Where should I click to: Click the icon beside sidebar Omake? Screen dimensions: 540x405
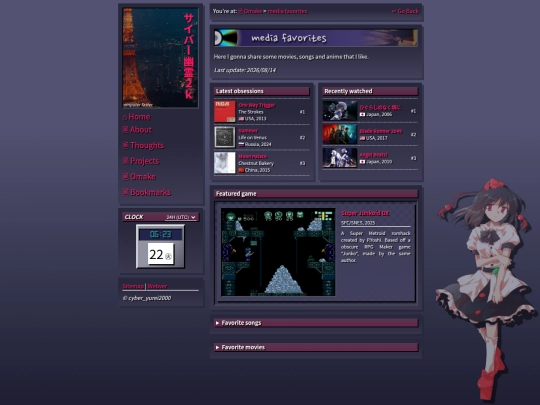pos(125,176)
